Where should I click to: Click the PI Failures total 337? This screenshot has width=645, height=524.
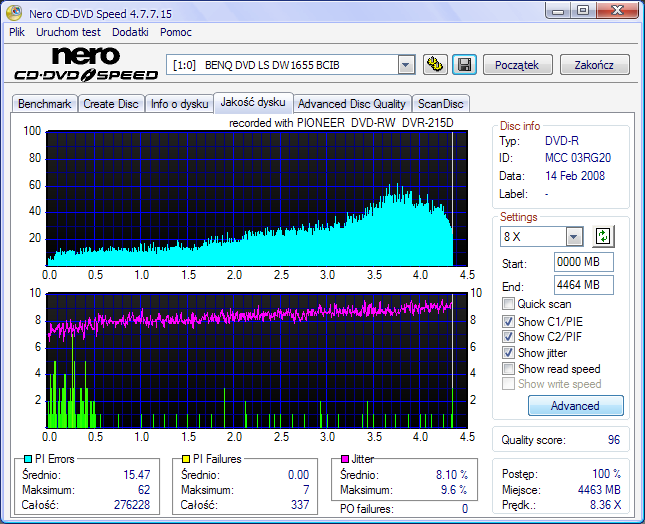pyautogui.click(x=300, y=505)
